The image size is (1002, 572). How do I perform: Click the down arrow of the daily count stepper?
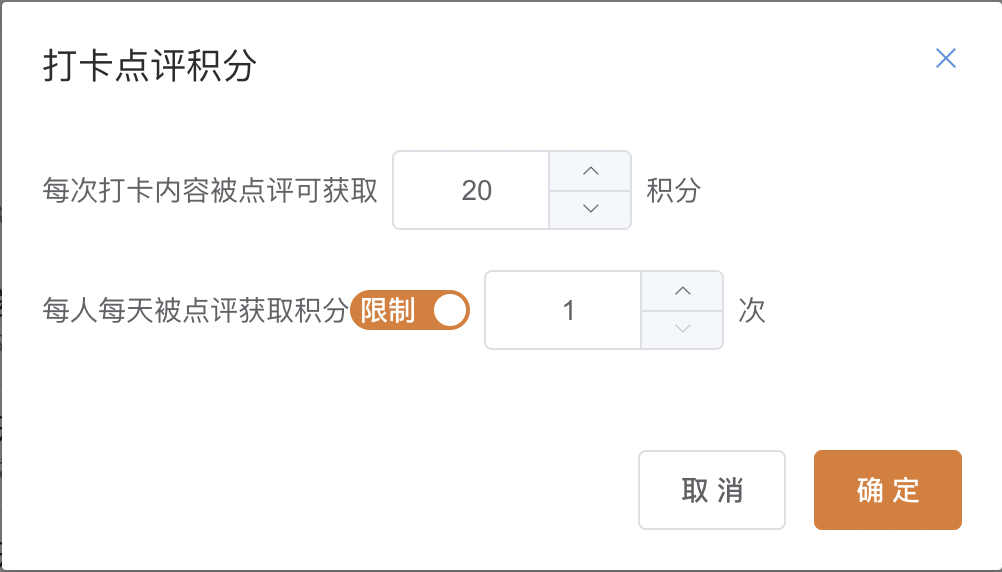coord(682,329)
